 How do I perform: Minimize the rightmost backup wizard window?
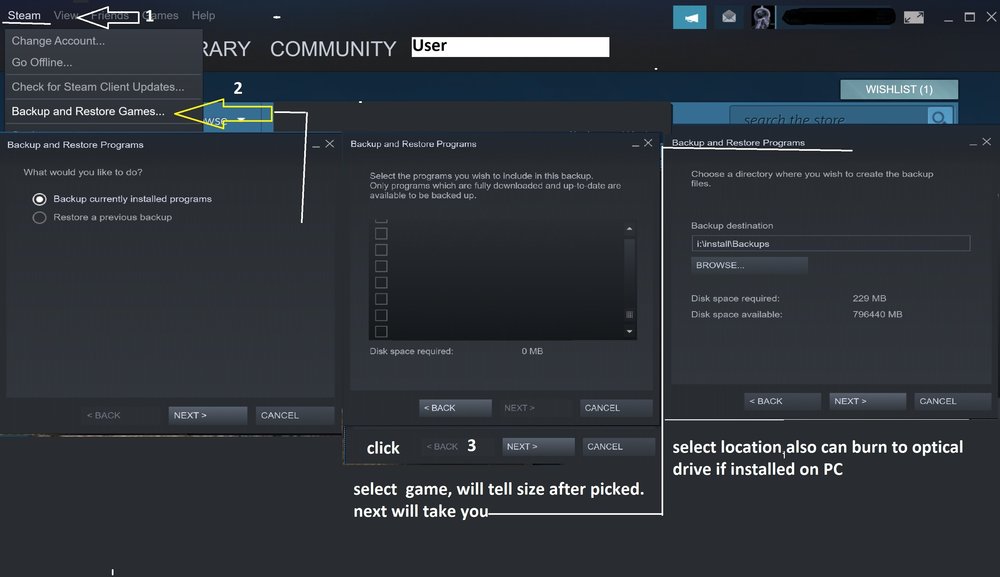click(x=973, y=144)
